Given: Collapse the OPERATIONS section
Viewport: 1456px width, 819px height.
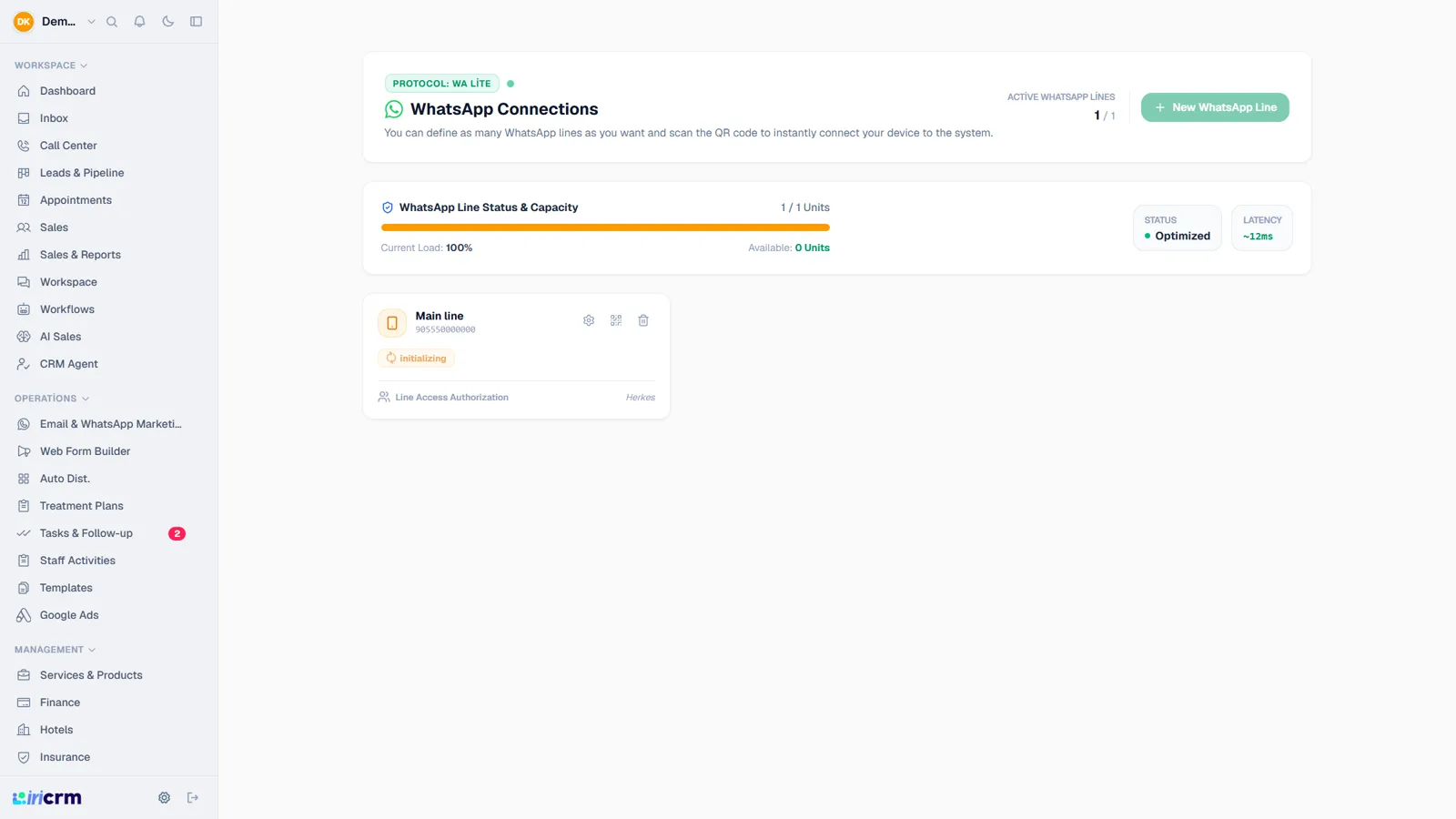Looking at the screenshot, I should tap(52, 399).
